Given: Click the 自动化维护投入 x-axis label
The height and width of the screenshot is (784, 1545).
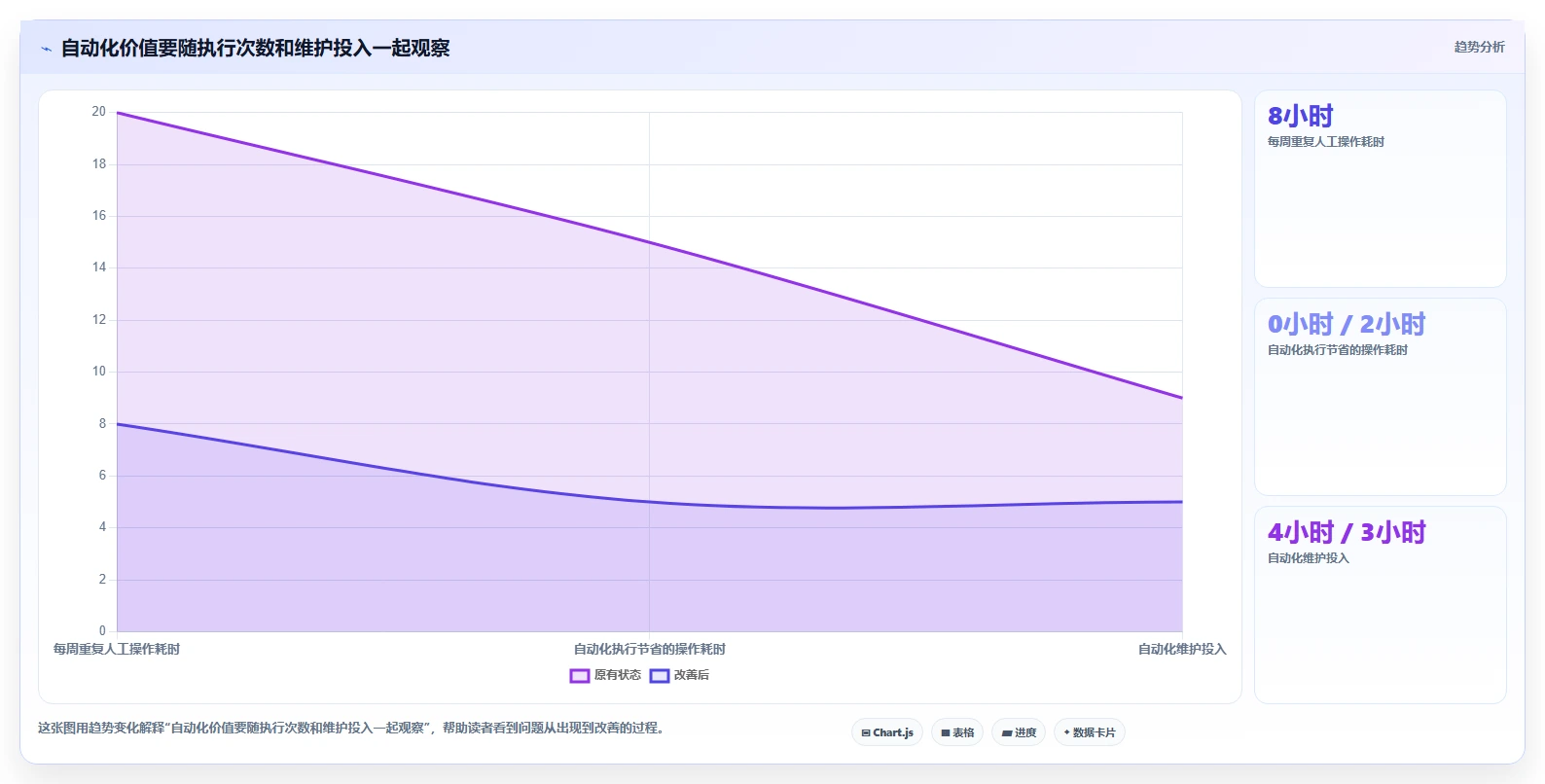Looking at the screenshot, I should [1182, 649].
